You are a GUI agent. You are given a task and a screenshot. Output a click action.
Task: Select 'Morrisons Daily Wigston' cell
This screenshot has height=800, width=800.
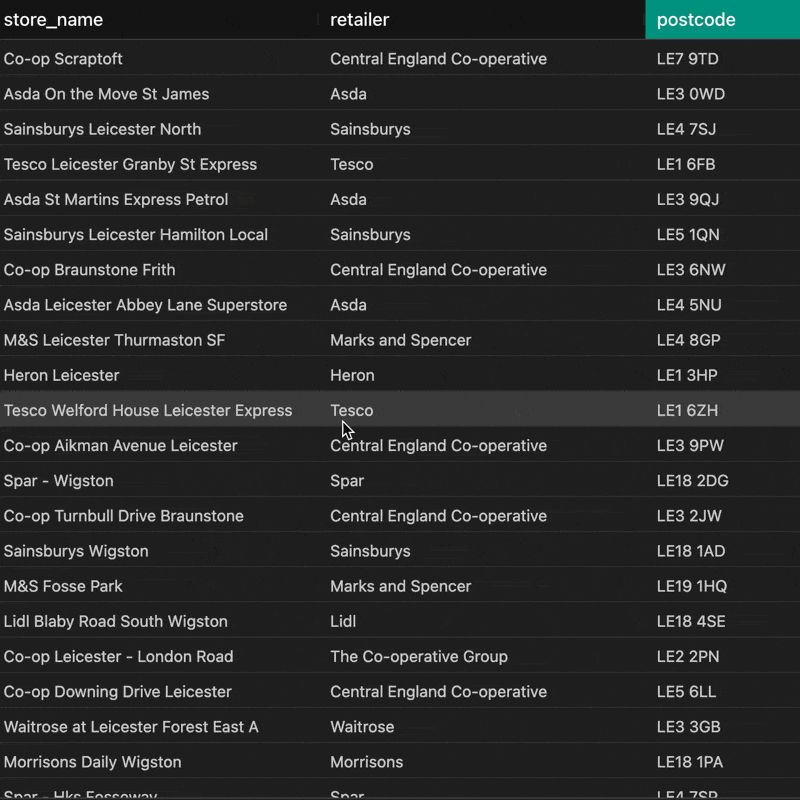coord(92,763)
